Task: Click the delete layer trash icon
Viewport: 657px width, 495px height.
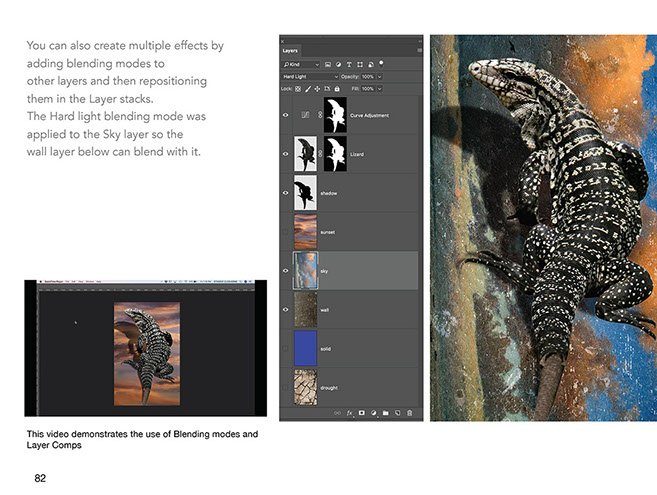Action: (409, 412)
